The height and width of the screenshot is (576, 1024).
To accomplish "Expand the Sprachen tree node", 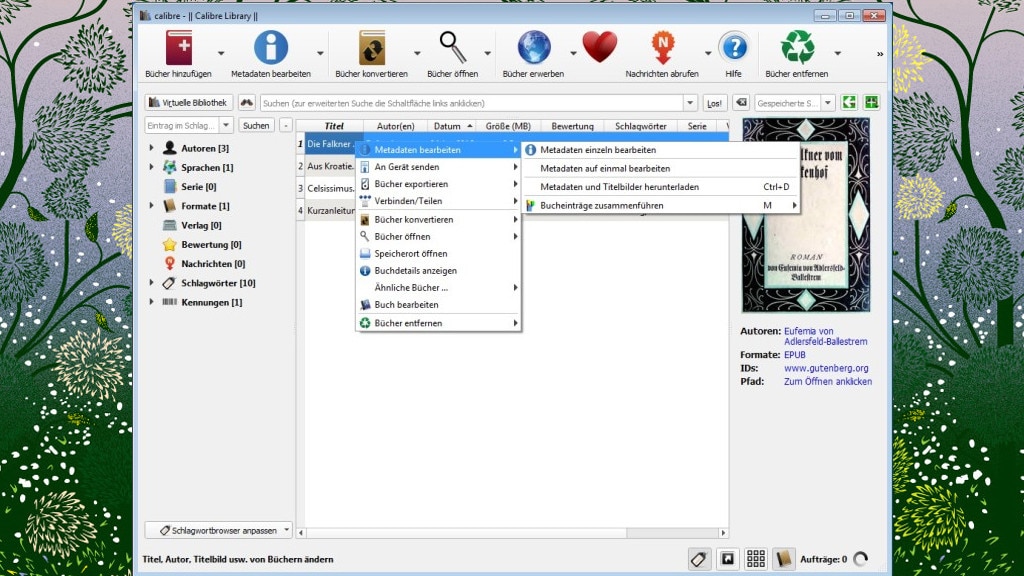I will click(x=152, y=167).
